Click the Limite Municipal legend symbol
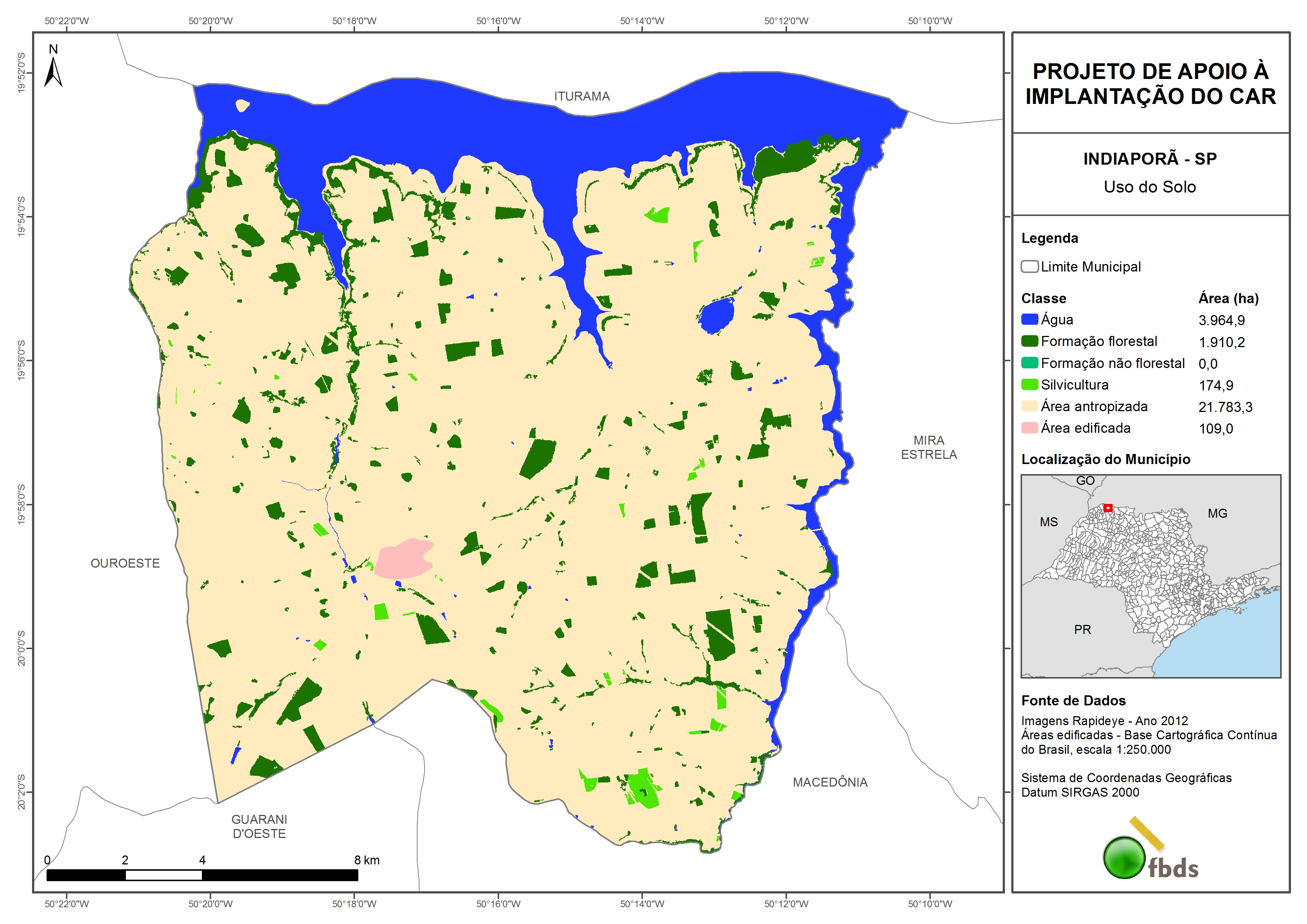Screen dimensions: 1307x924 [x=1029, y=266]
